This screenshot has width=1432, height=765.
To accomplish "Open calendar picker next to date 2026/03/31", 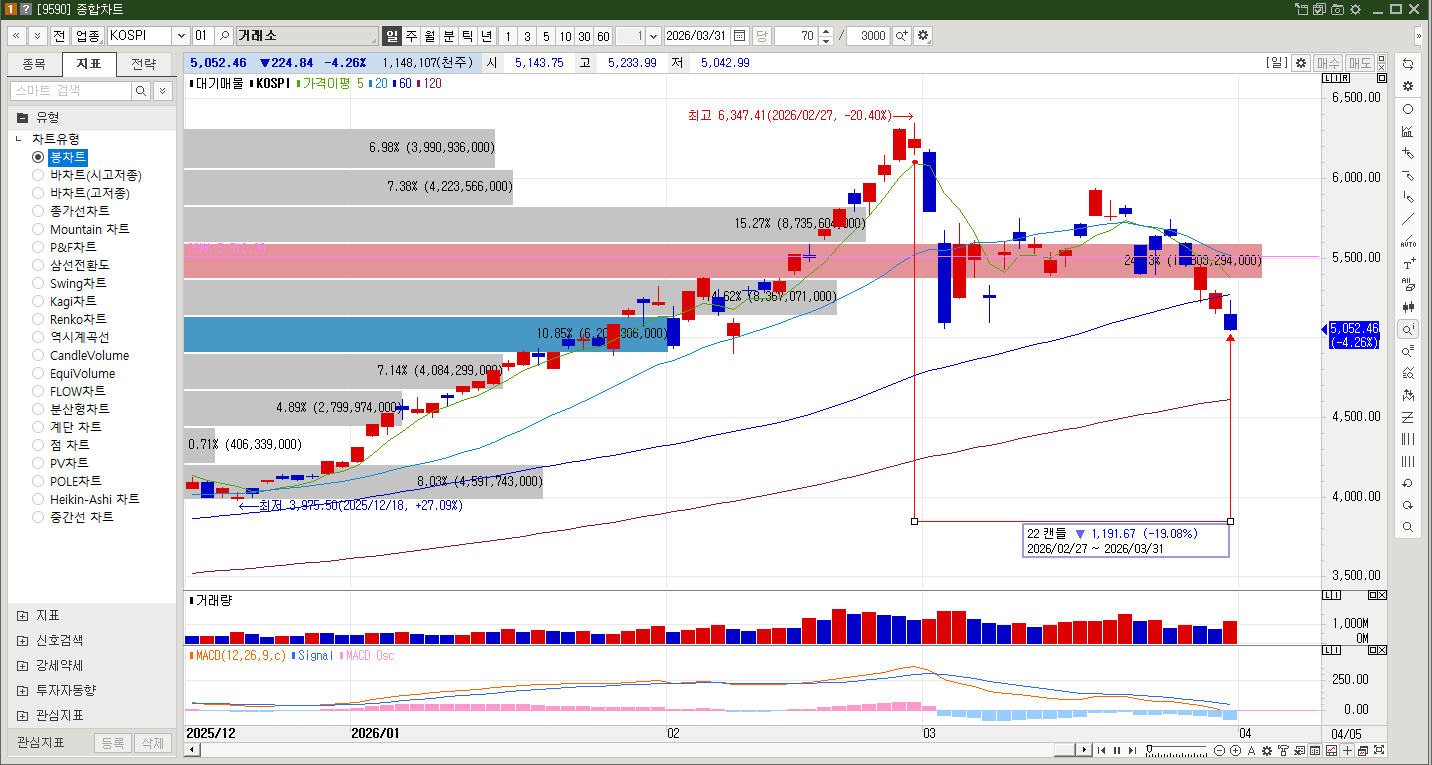I will pos(740,36).
